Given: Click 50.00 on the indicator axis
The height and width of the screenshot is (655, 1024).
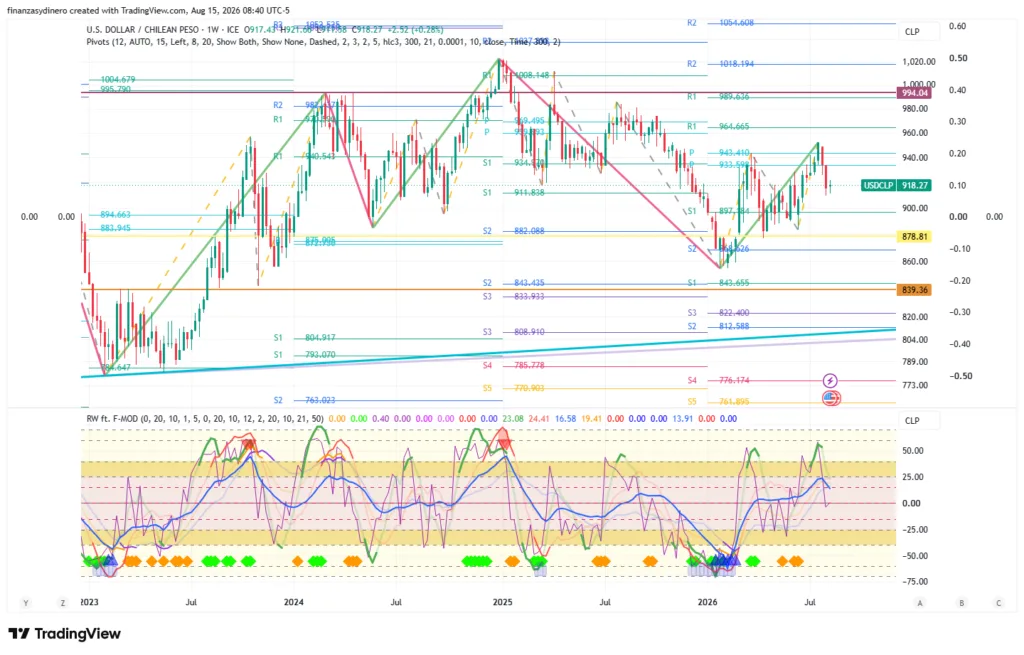Looking at the screenshot, I should pyautogui.click(x=913, y=451).
